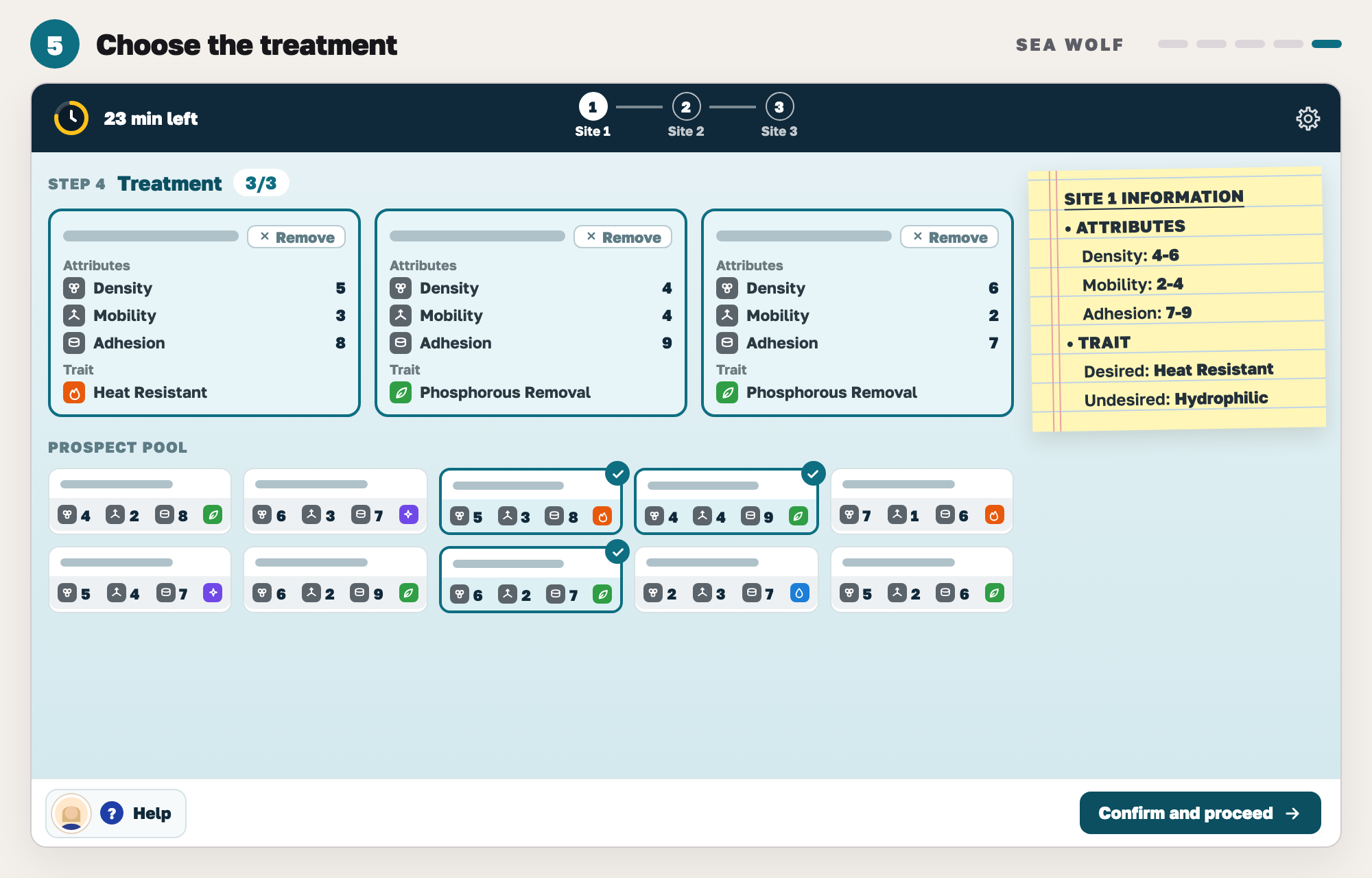Select prospect card 5-4-7
Viewport: 1372px width, 878px height.
(140, 580)
